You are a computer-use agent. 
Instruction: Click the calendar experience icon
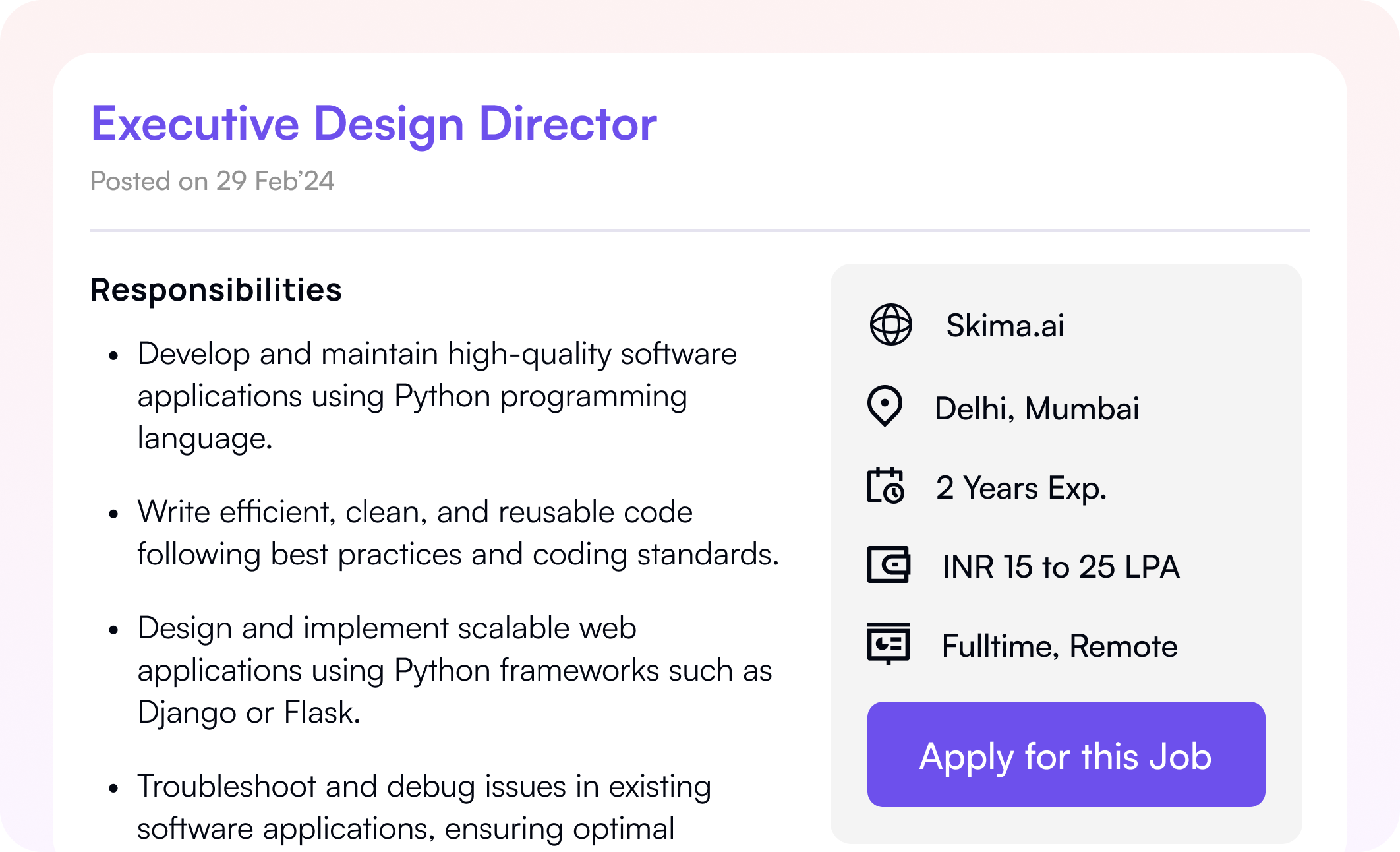pyautogui.click(x=886, y=486)
